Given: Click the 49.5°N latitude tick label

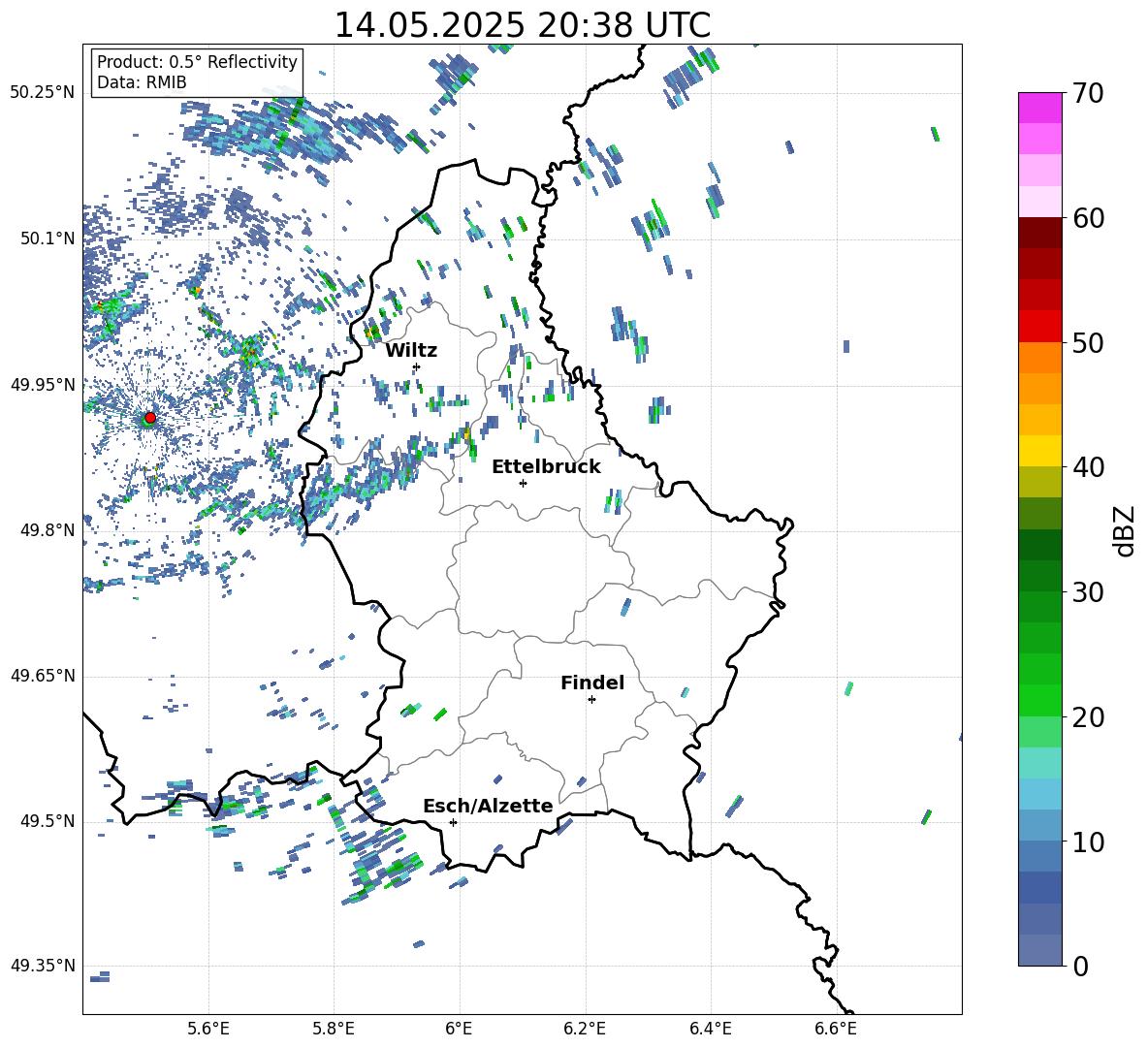Looking at the screenshot, I should pos(47,821).
